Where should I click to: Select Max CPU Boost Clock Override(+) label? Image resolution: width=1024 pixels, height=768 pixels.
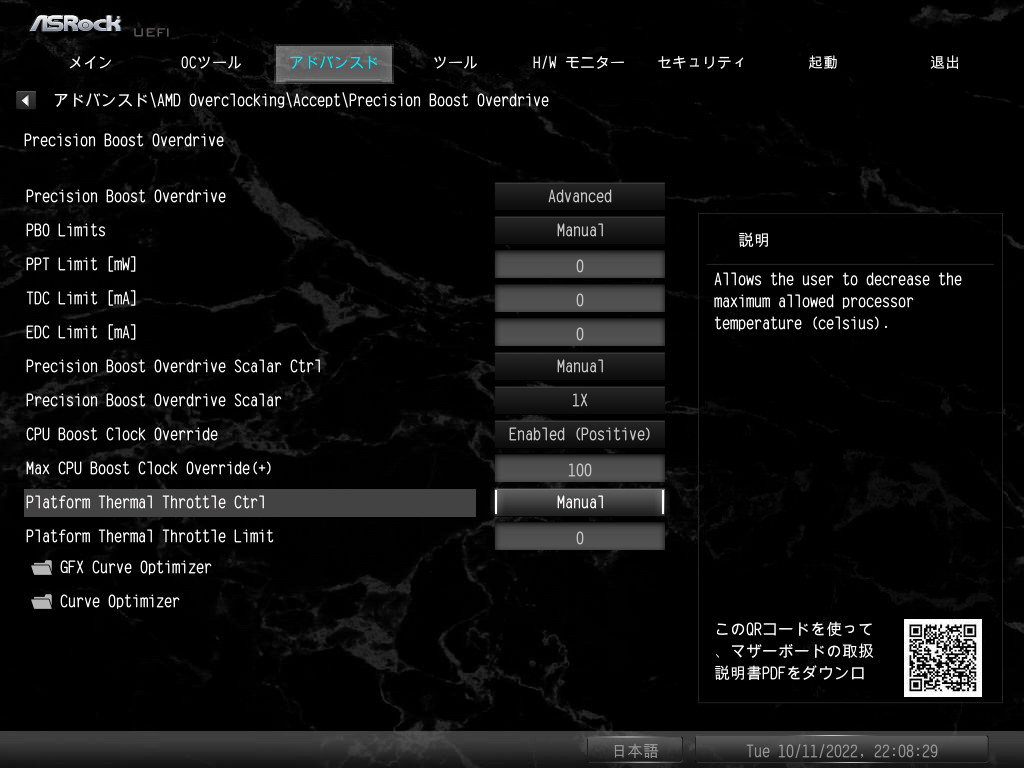point(148,468)
